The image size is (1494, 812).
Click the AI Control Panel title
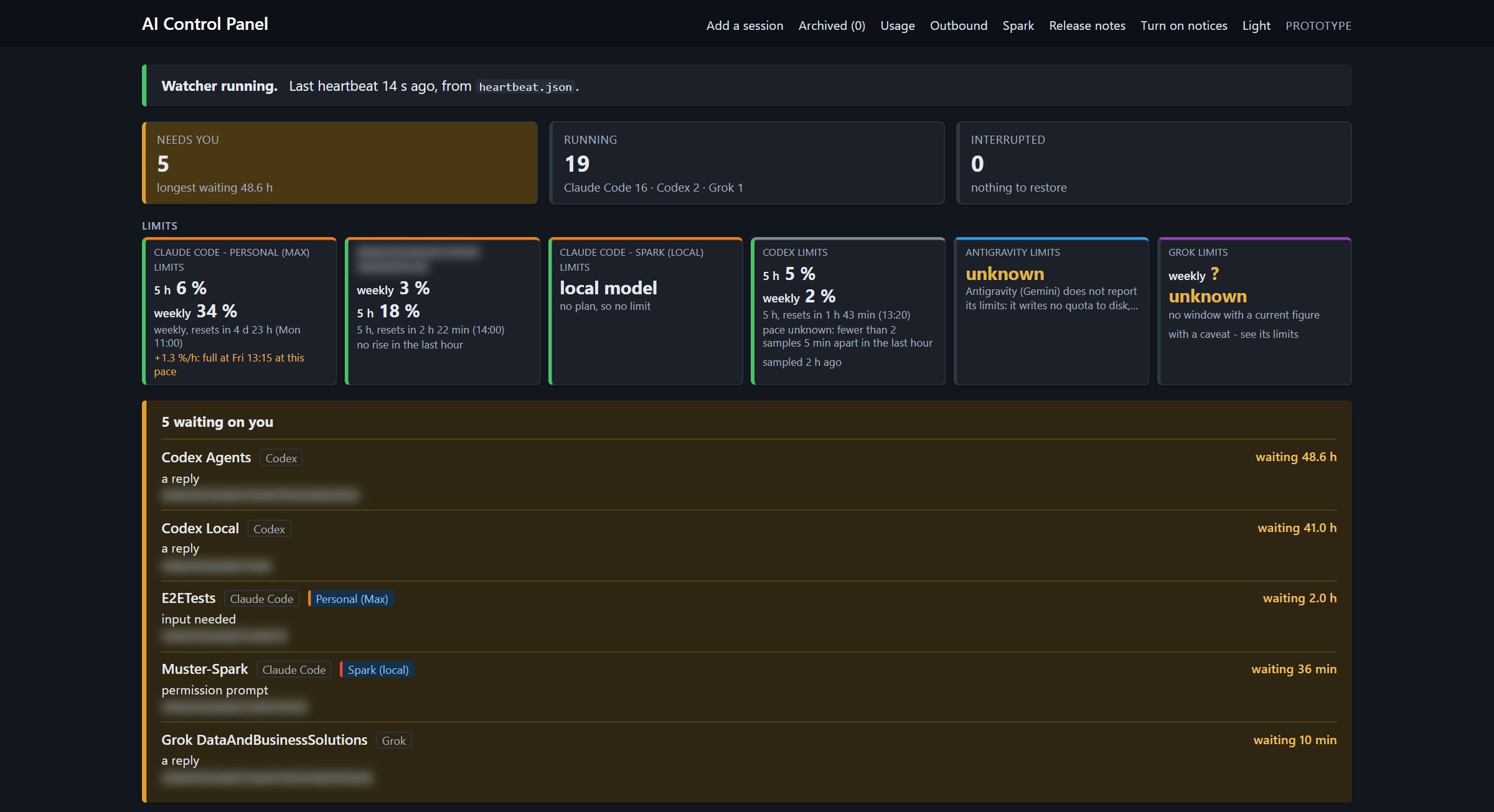coord(205,24)
